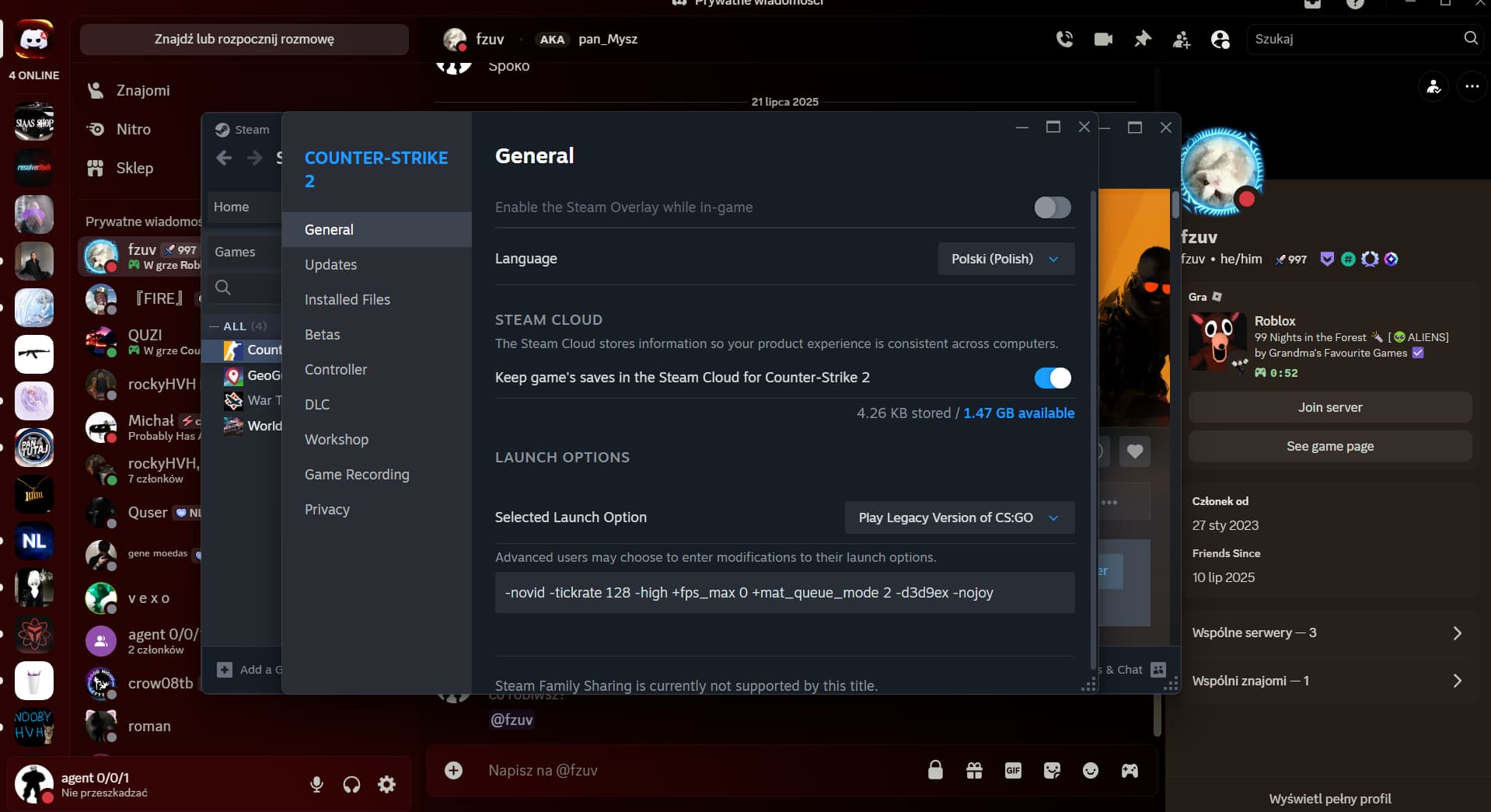1491x812 pixels.
Task: Open QUZI direct message
Action: (141, 342)
